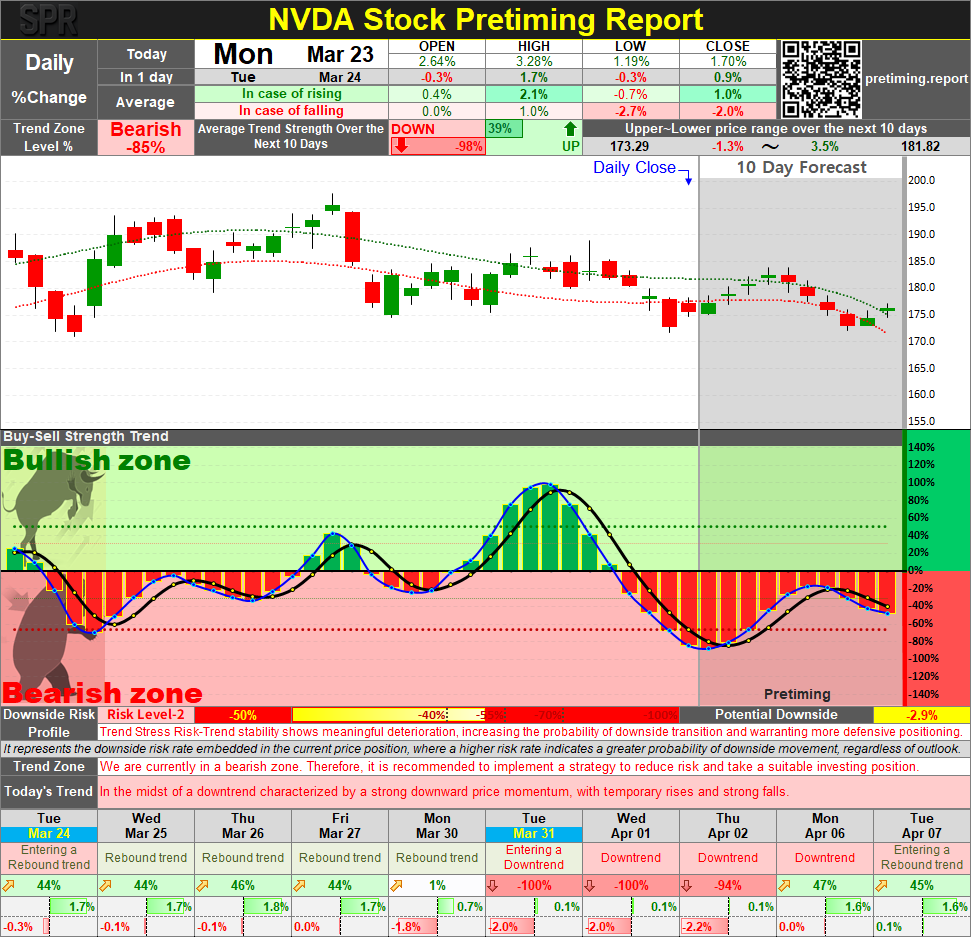Click the Today's Trend description text
The height and width of the screenshot is (937, 971).
[444, 791]
